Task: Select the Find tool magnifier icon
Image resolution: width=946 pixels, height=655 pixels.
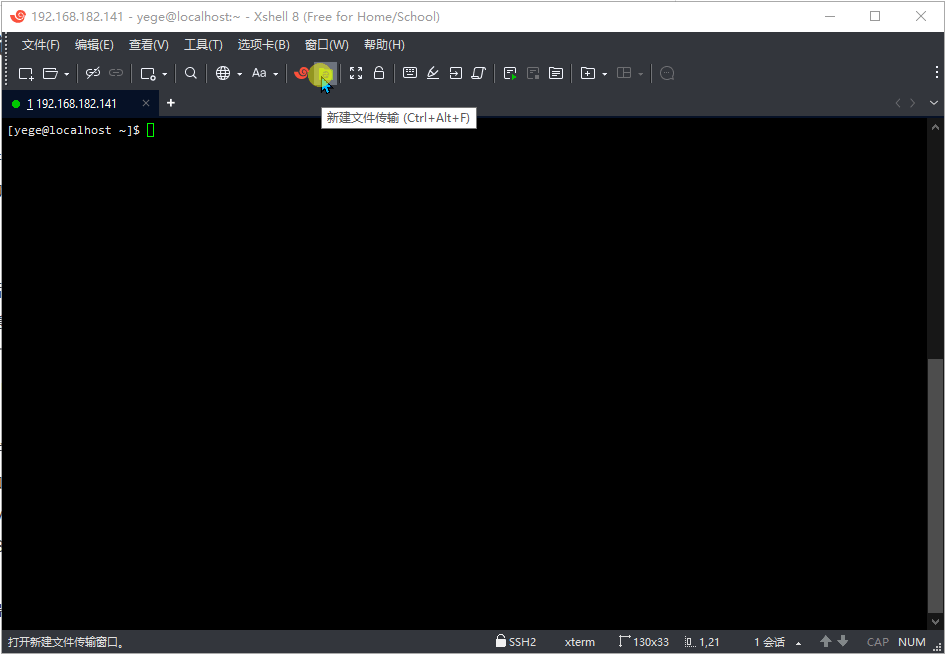Action: tap(190, 73)
